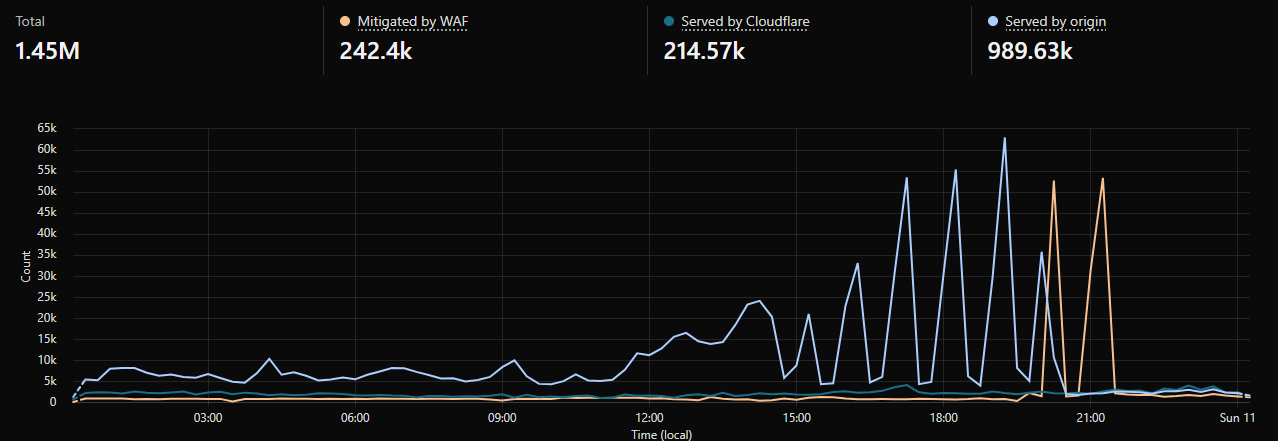The height and width of the screenshot is (441, 1278).
Task: Select the 242.4k mitigated count
Action: coord(375,51)
